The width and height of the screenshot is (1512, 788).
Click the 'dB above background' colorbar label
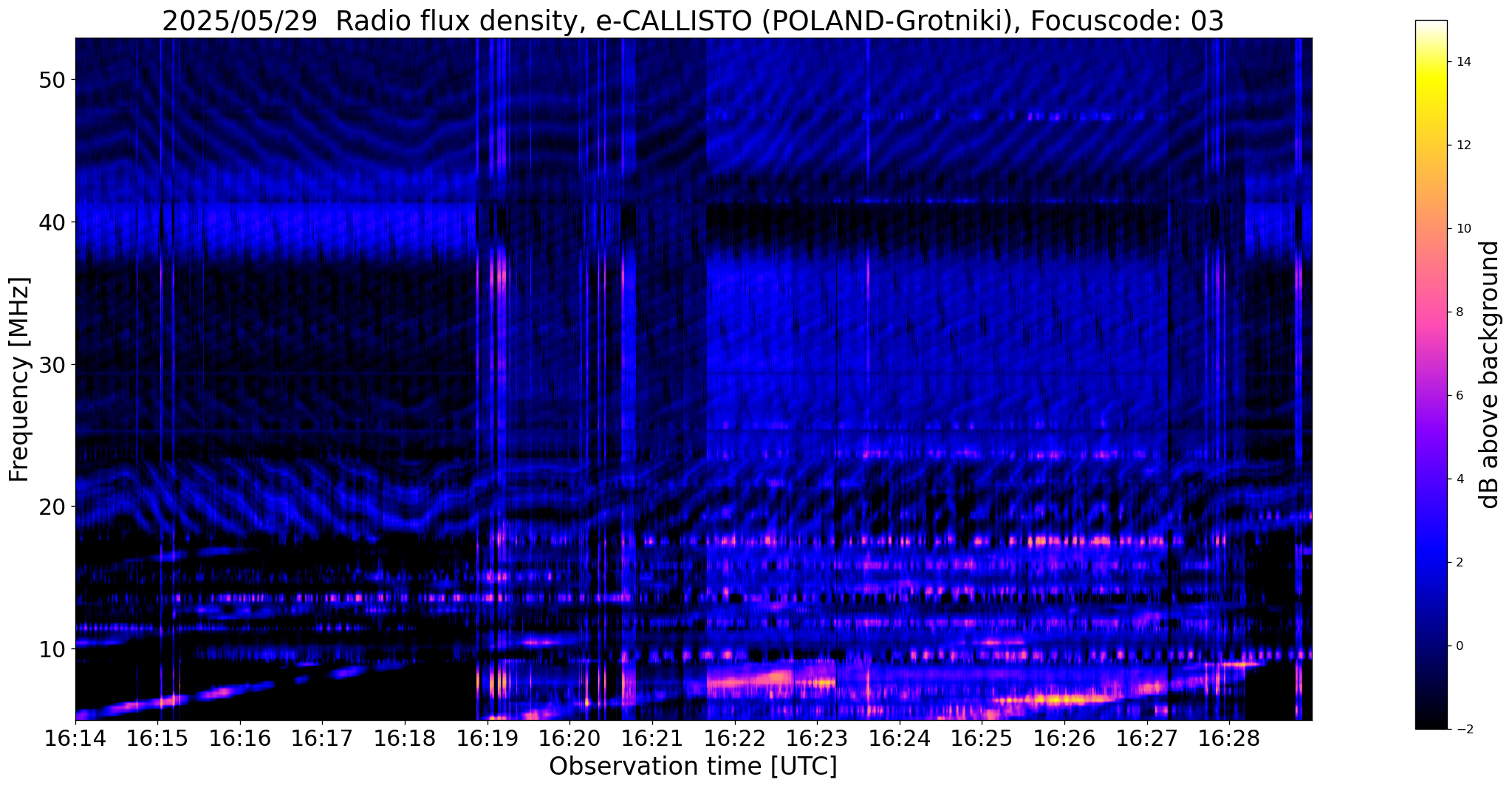(x=1490, y=375)
